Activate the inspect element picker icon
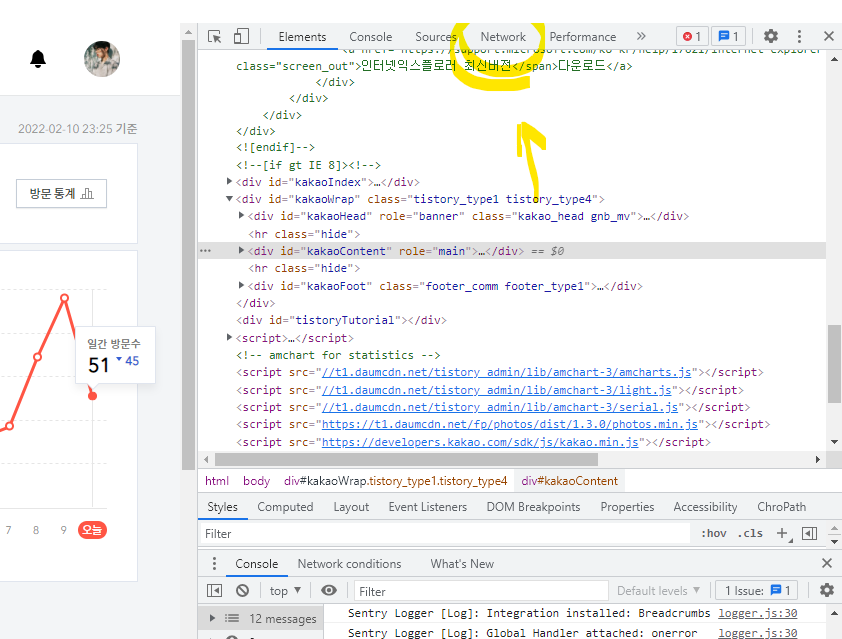842x639 pixels. [215, 37]
